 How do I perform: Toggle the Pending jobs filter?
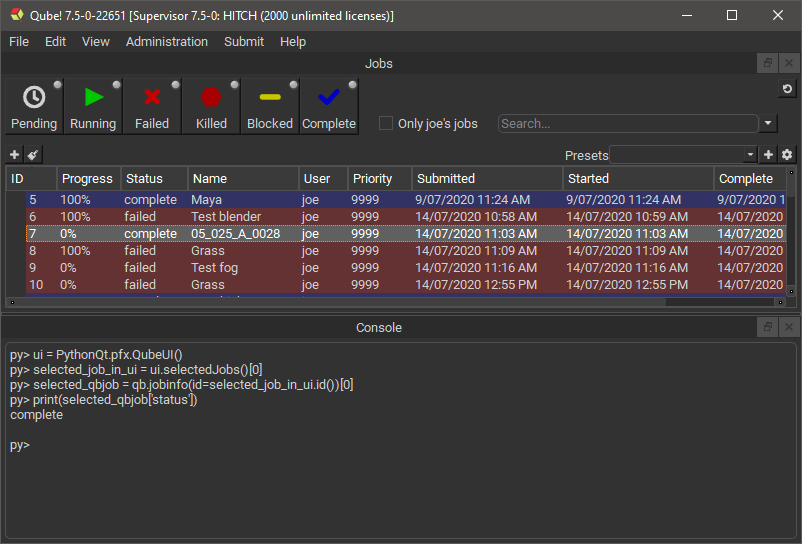[x=34, y=107]
